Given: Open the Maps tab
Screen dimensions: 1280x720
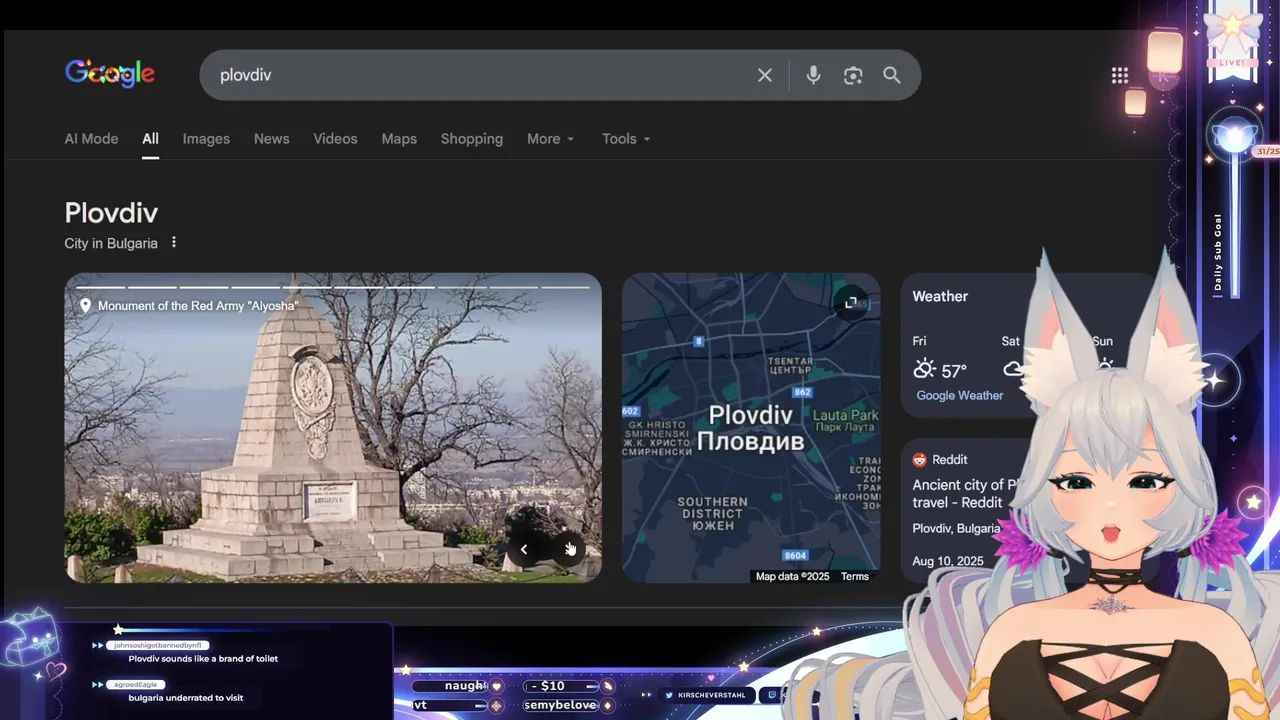Looking at the screenshot, I should coord(399,139).
